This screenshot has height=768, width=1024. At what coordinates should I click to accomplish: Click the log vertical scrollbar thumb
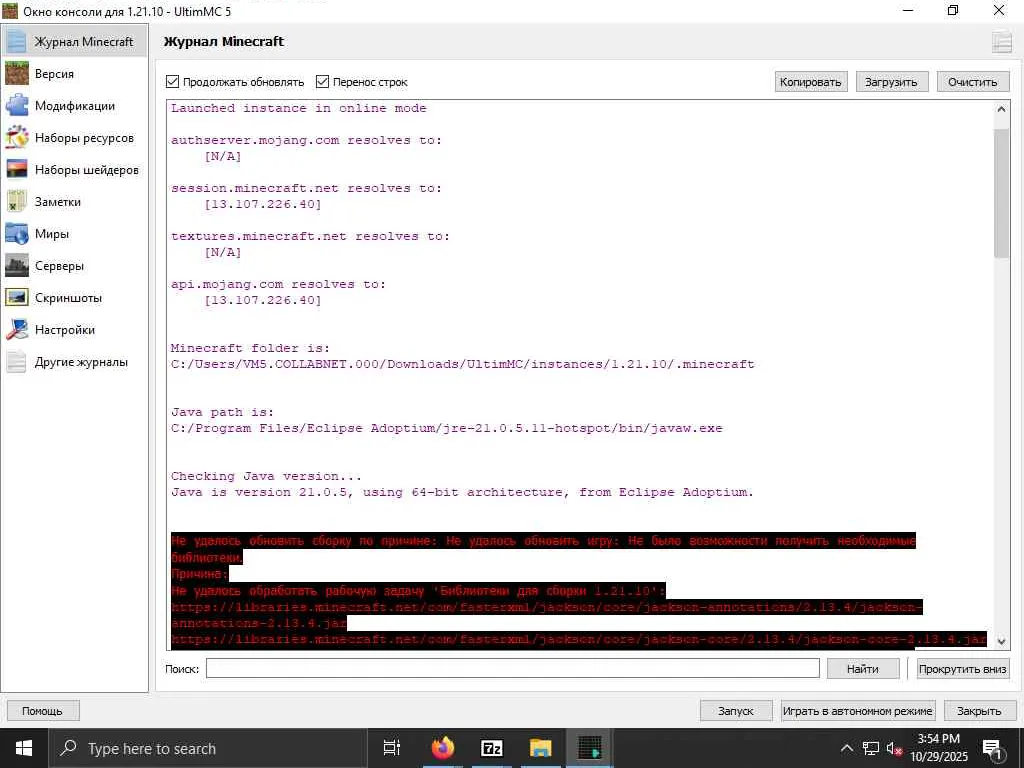(x=1001, y=193)
